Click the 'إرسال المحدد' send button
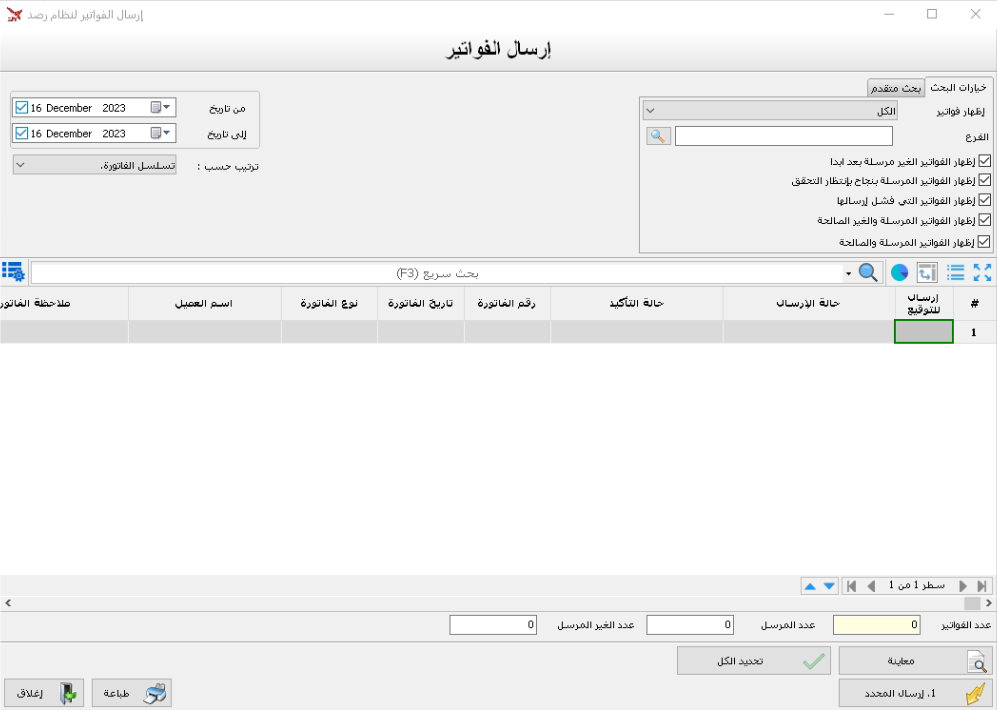Image resolution: width=997 pixels, height=710 pixels. tap(915, 693)
